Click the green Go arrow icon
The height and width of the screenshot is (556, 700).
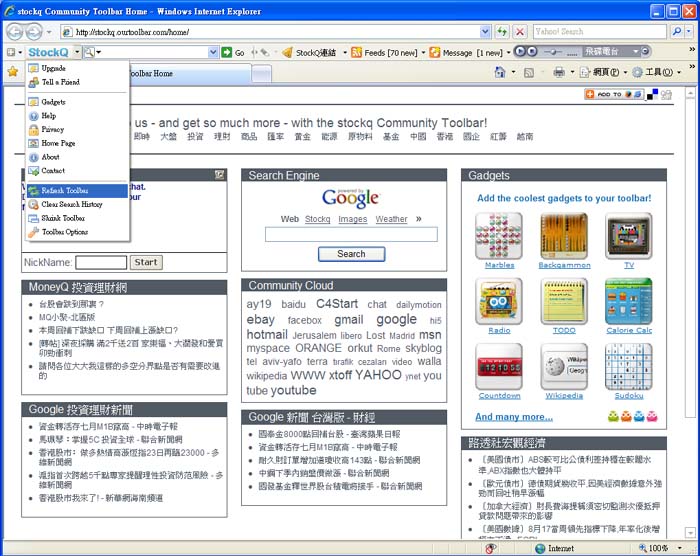(x=227, y=52)
